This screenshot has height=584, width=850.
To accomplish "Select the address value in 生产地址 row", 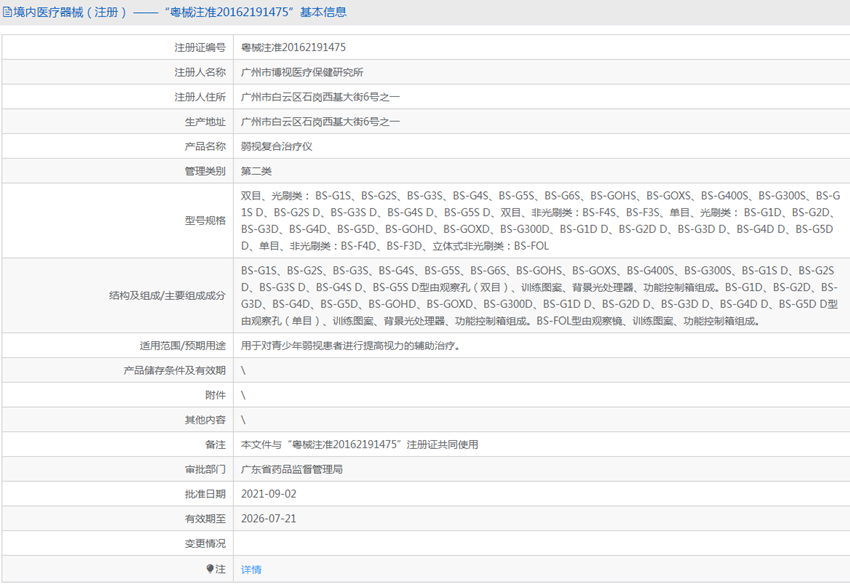I will point(320,122).
